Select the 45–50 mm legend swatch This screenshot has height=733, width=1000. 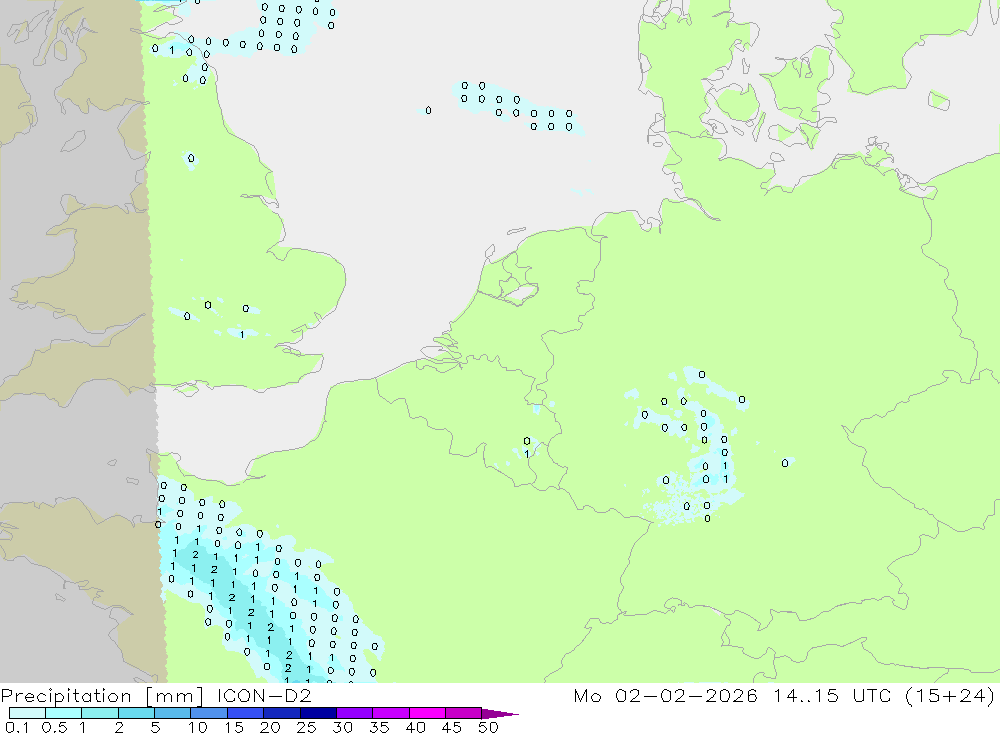tap(464, 713)
